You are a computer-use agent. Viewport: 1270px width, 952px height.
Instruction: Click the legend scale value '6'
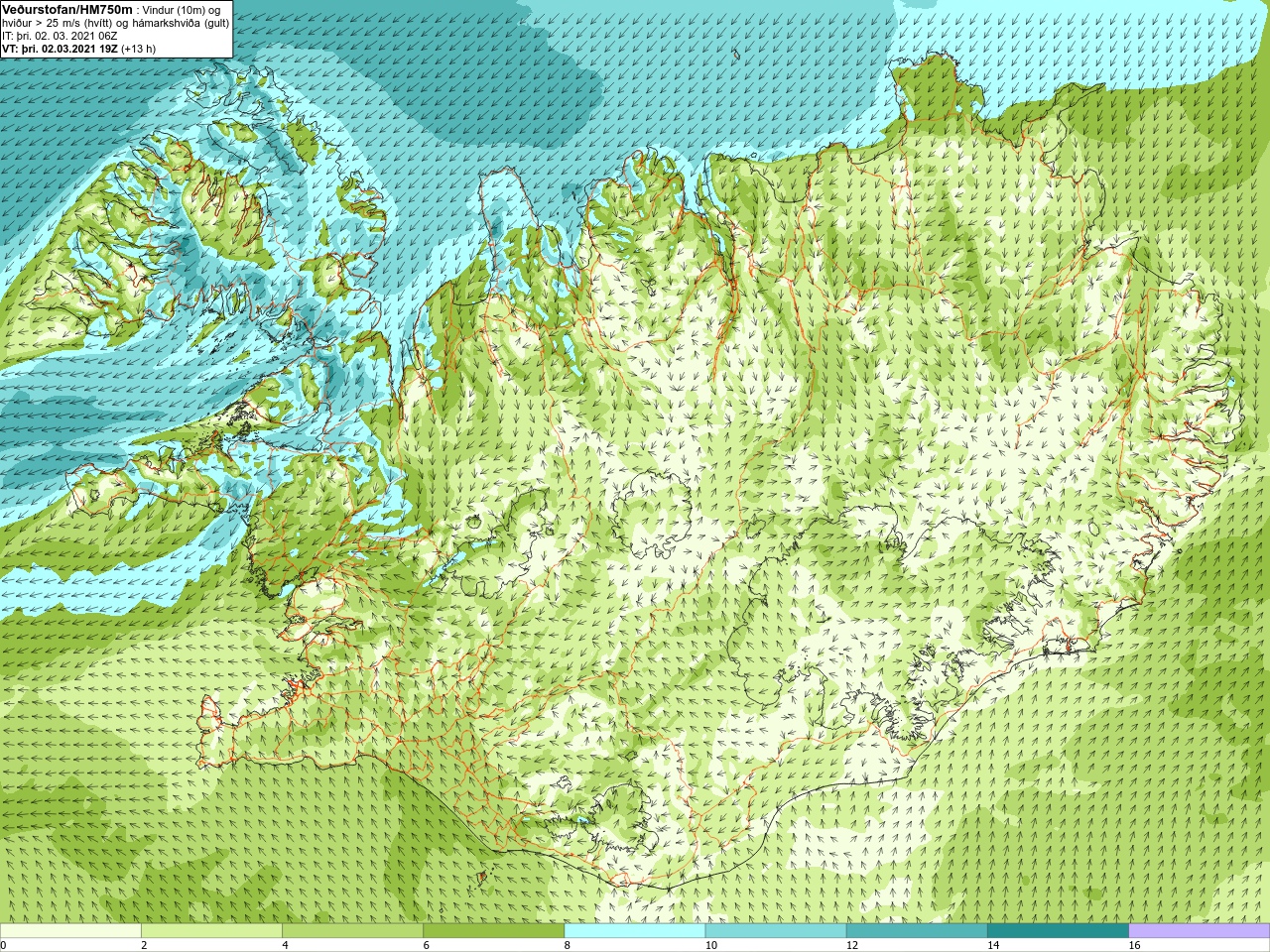[426, 946]
